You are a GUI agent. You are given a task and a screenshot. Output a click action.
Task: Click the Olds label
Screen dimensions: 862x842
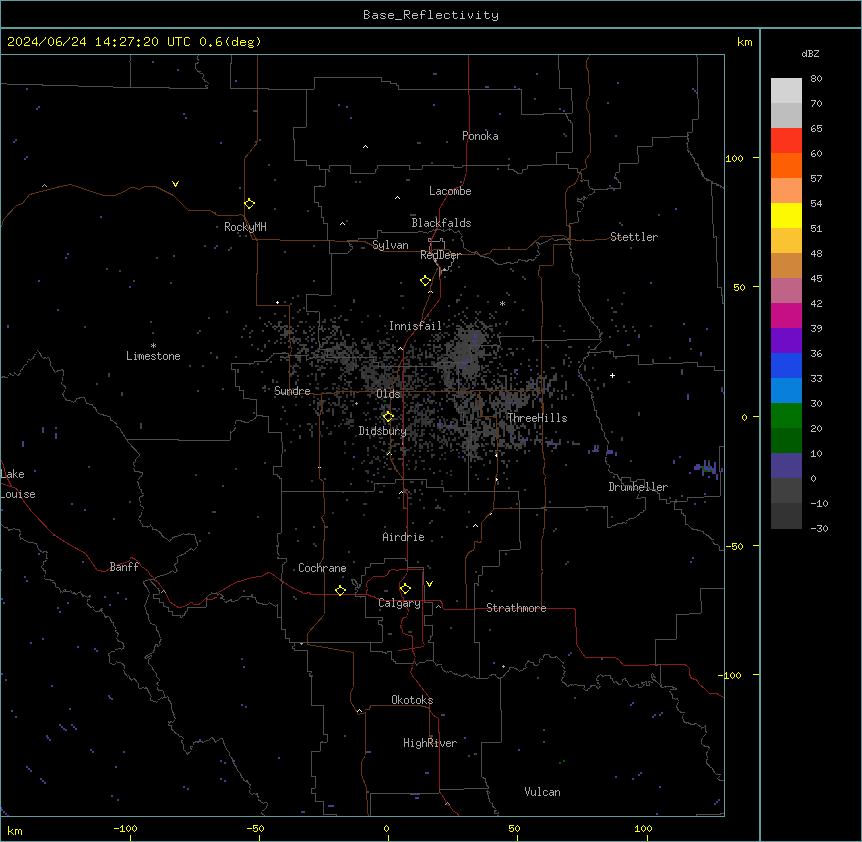click(388, 394)
